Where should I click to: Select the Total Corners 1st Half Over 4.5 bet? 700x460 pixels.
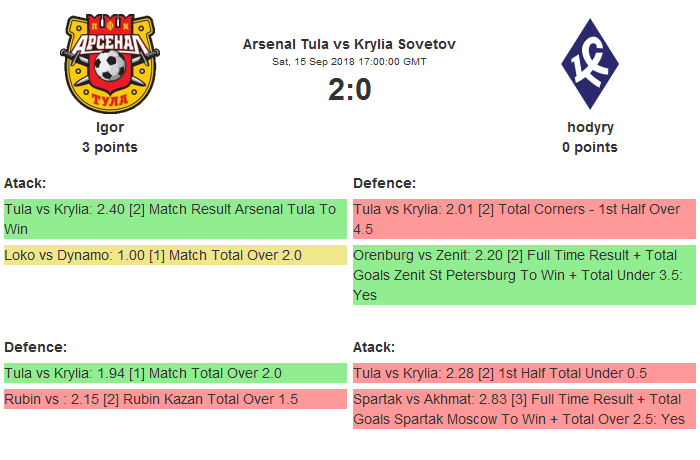524,219
